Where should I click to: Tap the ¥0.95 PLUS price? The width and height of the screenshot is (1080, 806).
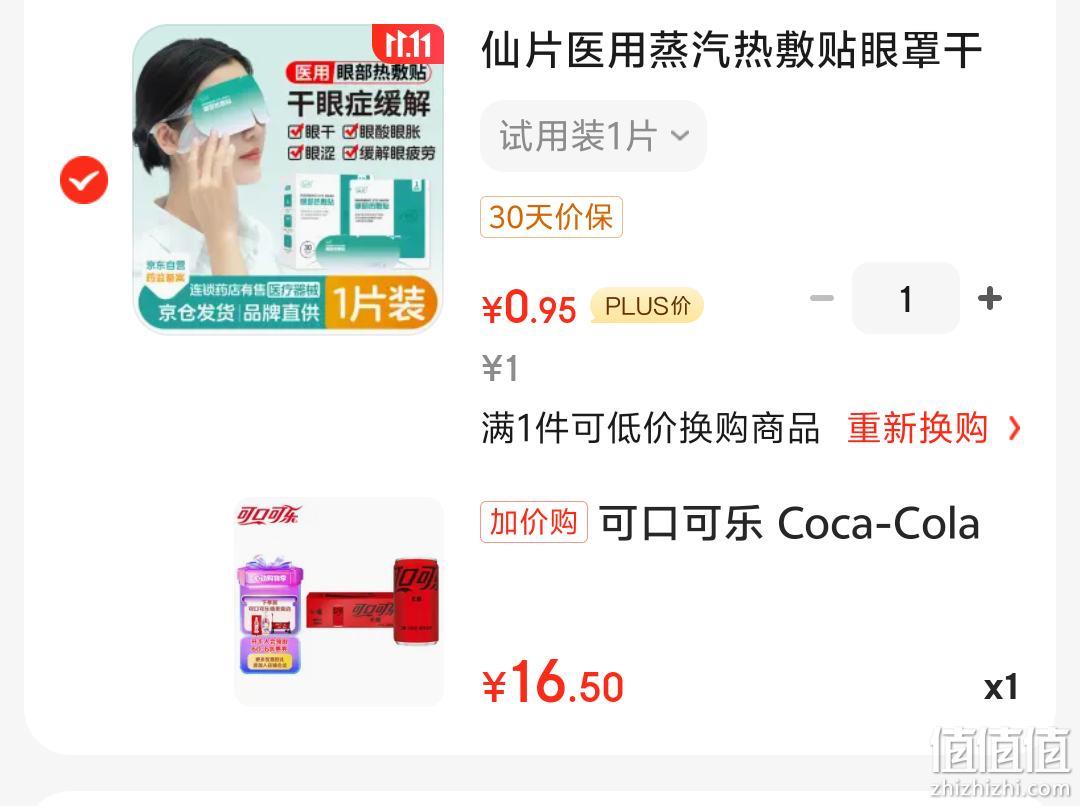pyautogui.click(x=529, y=307)
